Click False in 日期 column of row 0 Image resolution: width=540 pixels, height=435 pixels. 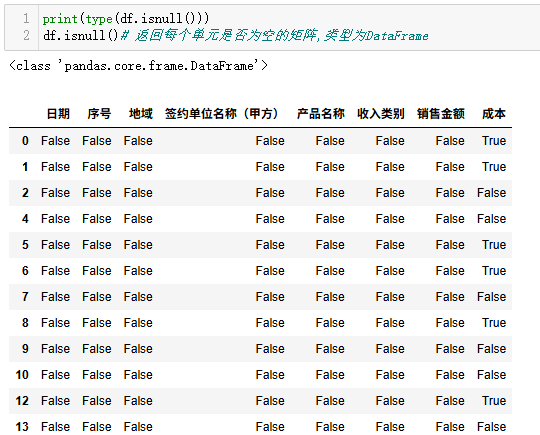pos(55,141)
